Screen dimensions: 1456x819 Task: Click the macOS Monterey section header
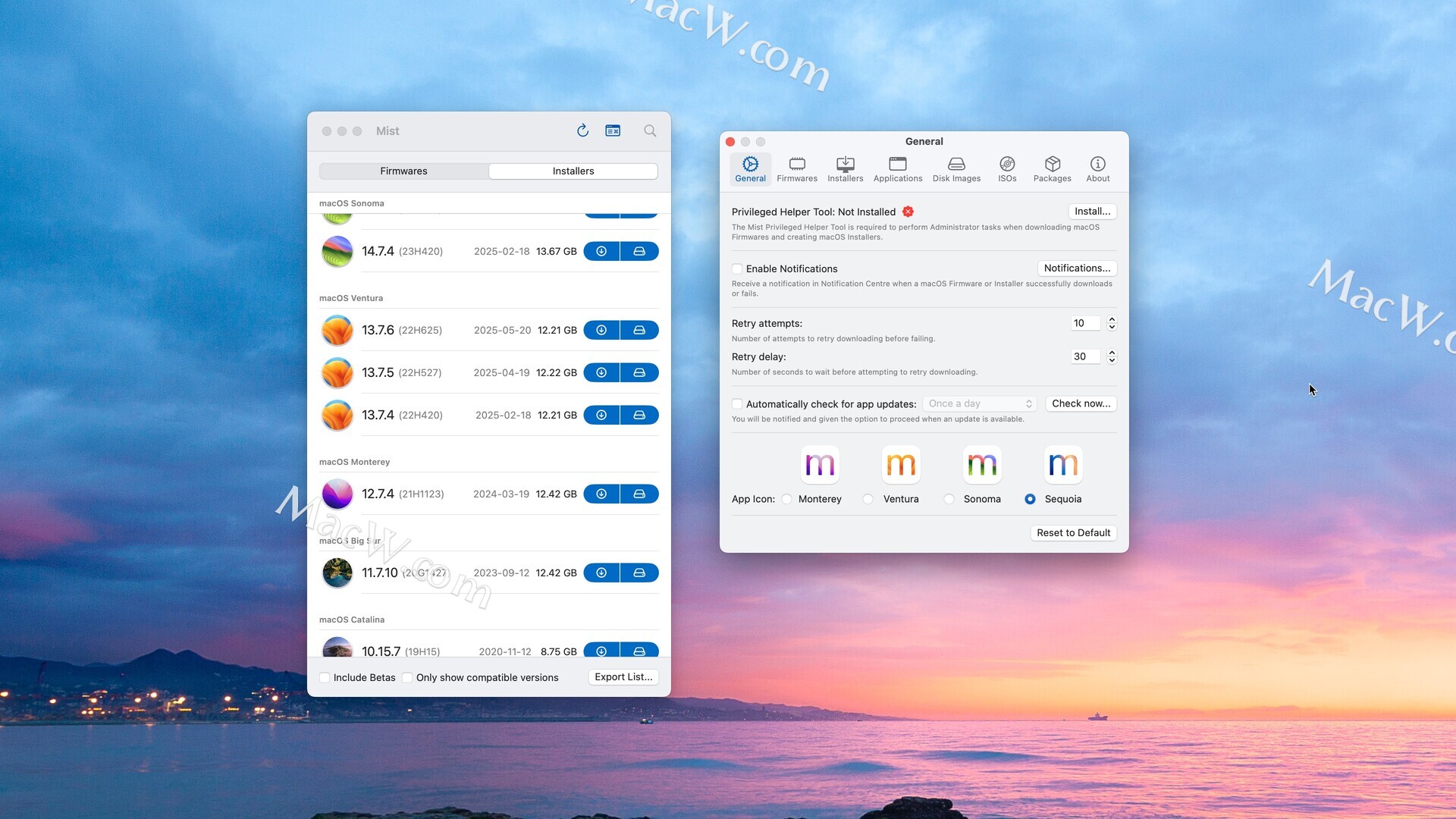(354, 462)
